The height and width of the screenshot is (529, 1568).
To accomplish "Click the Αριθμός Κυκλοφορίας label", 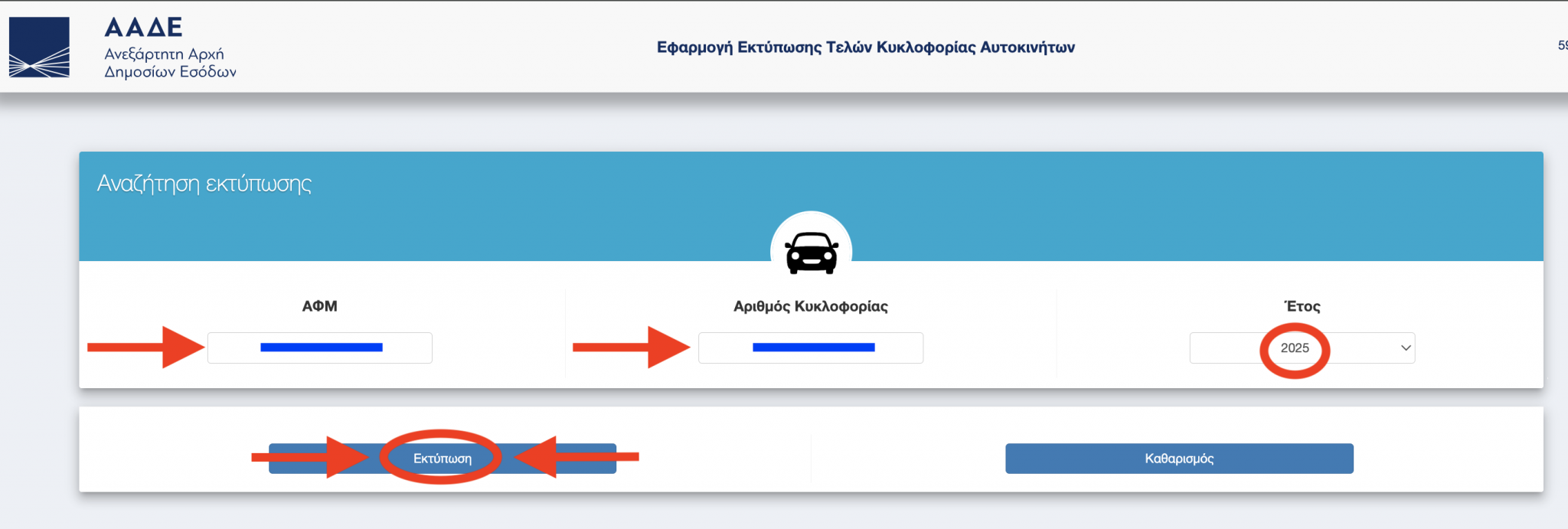I will click(811, 306).
